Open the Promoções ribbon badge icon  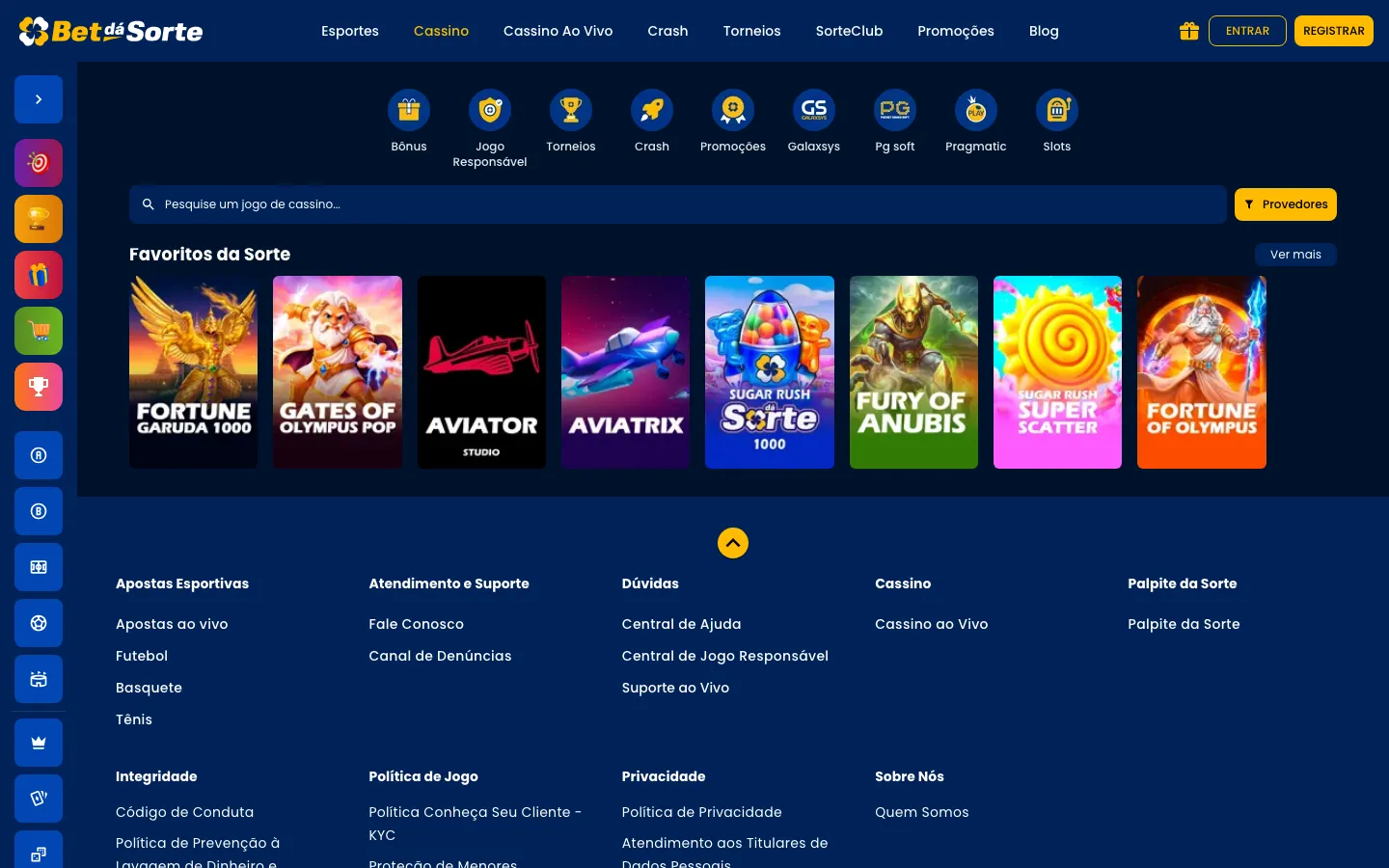tap(733, 110)
